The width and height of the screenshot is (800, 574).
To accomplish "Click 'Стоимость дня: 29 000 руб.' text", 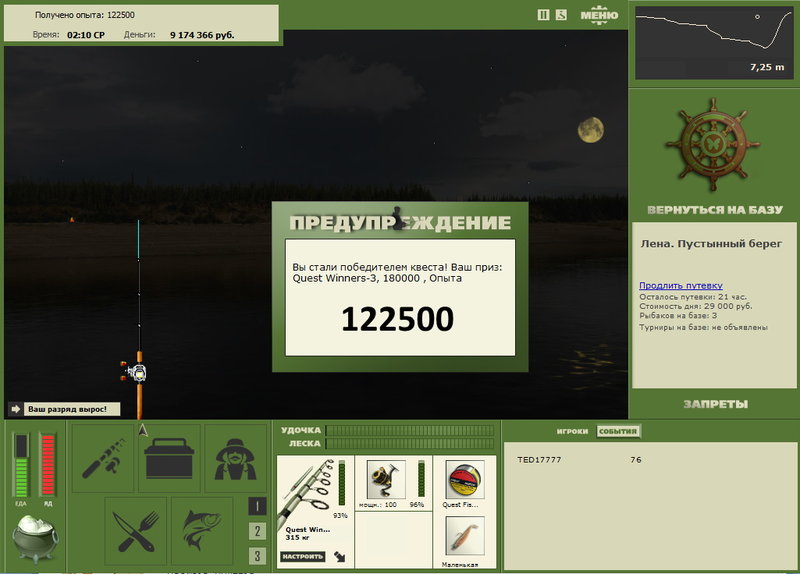I will (695, 307).
